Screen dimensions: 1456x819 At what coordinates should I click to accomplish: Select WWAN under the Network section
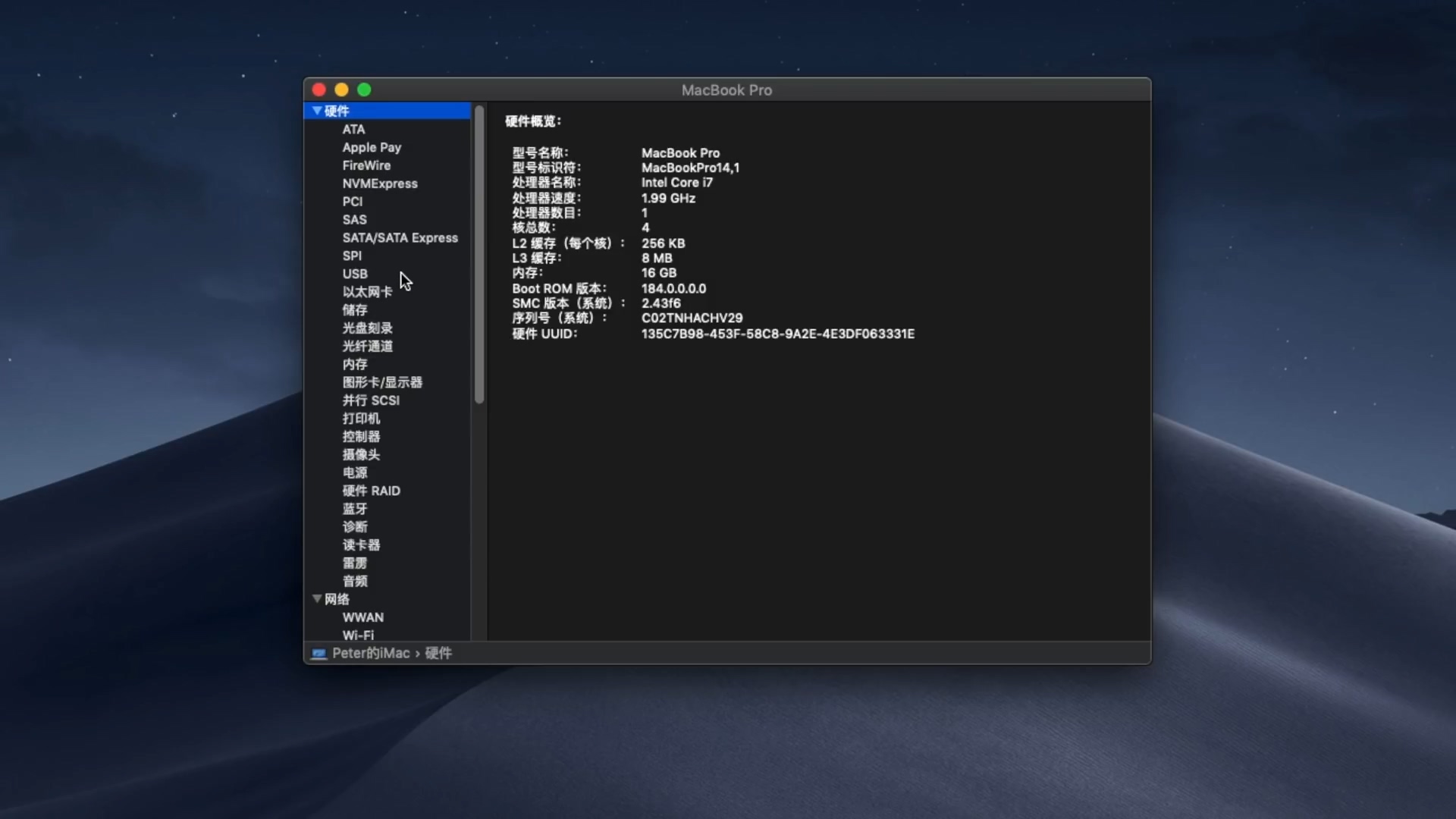pyautogui.click(x=363, y=617)
